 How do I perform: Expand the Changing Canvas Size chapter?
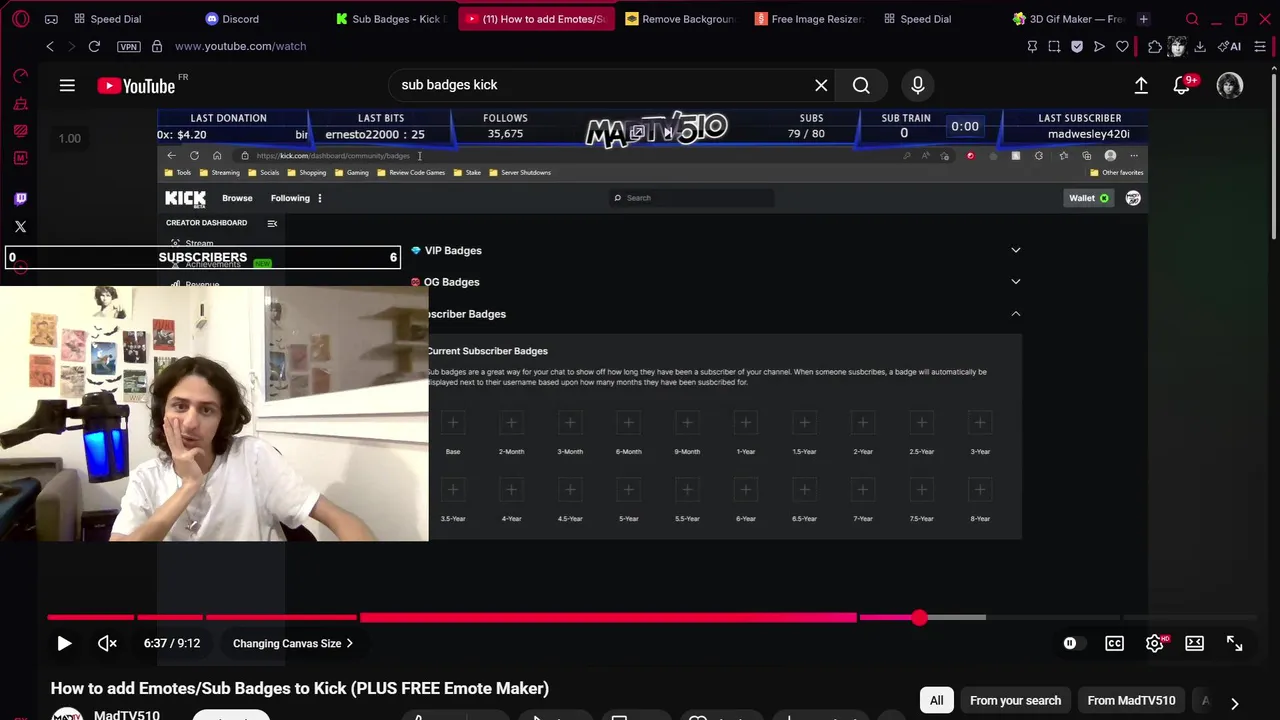(293, 644)
